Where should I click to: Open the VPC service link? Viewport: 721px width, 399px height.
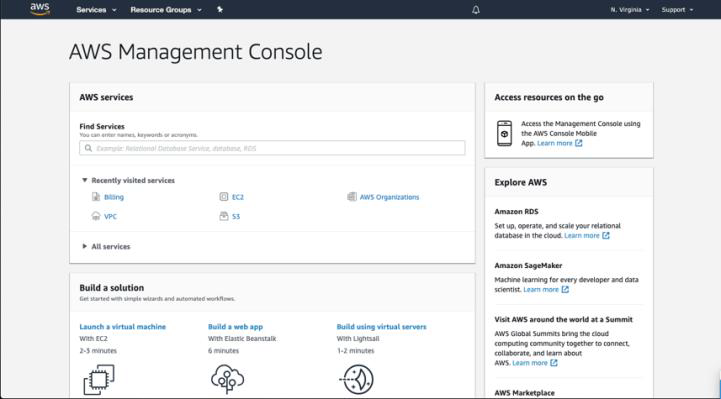pyautogui.click(x=110, y=216)
